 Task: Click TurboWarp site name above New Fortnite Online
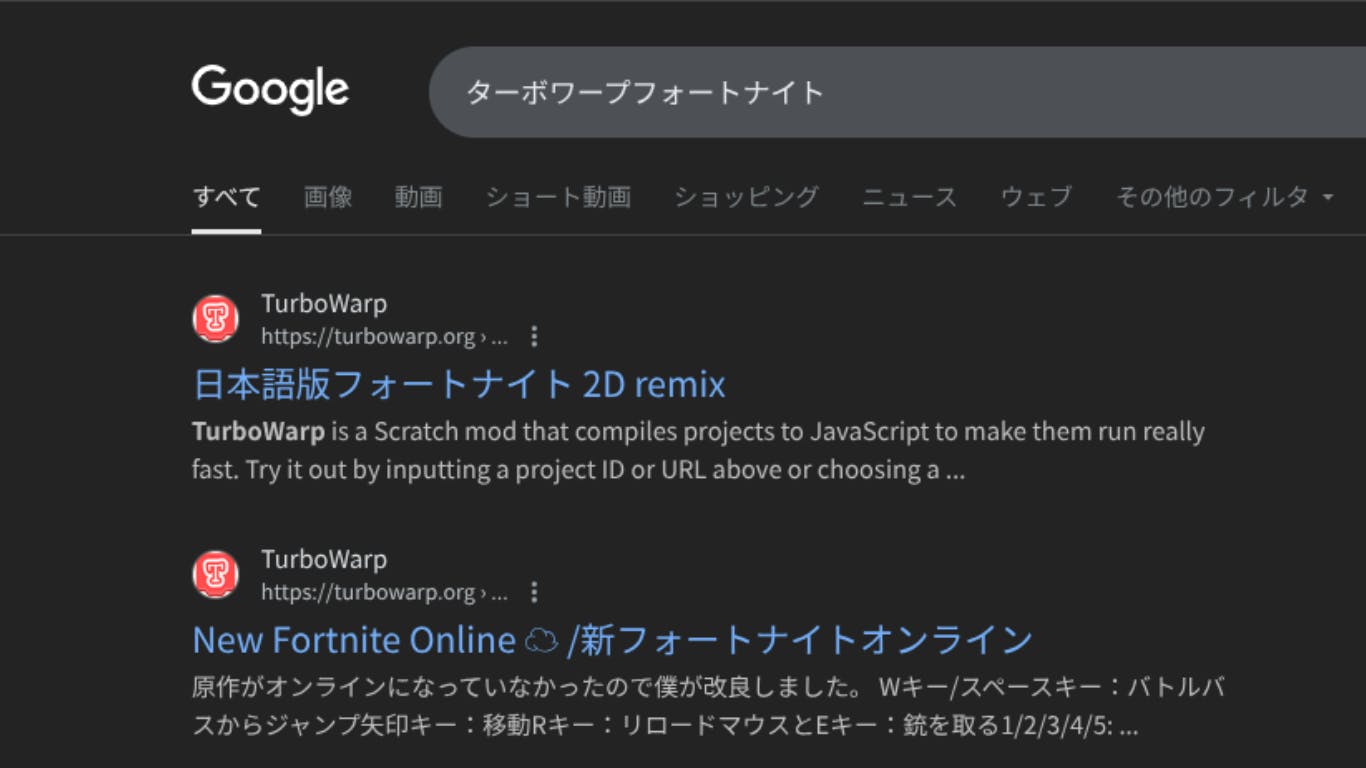[x=324, y=560]
